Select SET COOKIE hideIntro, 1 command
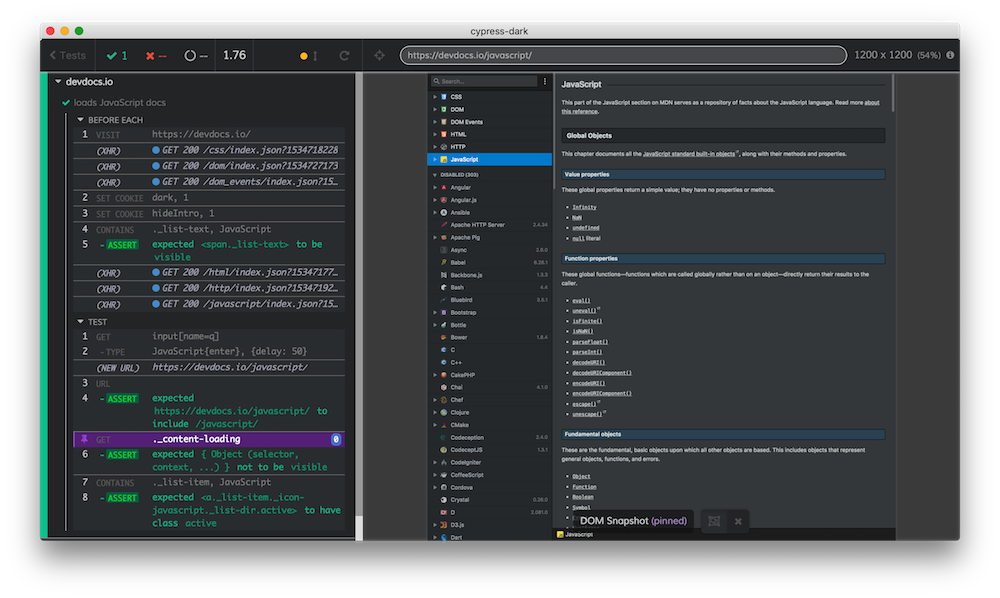This screenshot has height=598, width=1000. pyautogui.click(x=209, y=214)
